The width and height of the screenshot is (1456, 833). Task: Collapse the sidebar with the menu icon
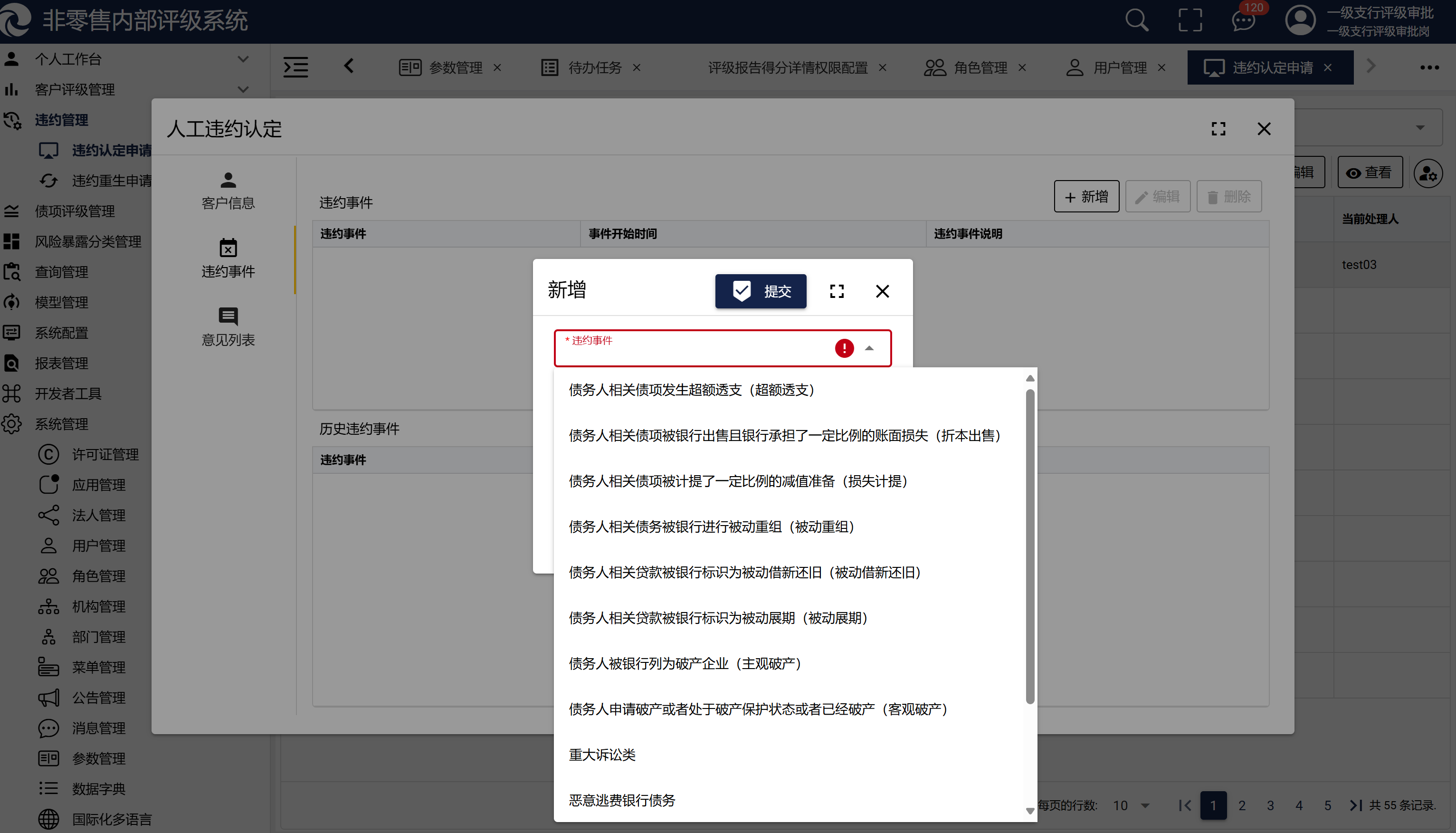coord(295,67)
